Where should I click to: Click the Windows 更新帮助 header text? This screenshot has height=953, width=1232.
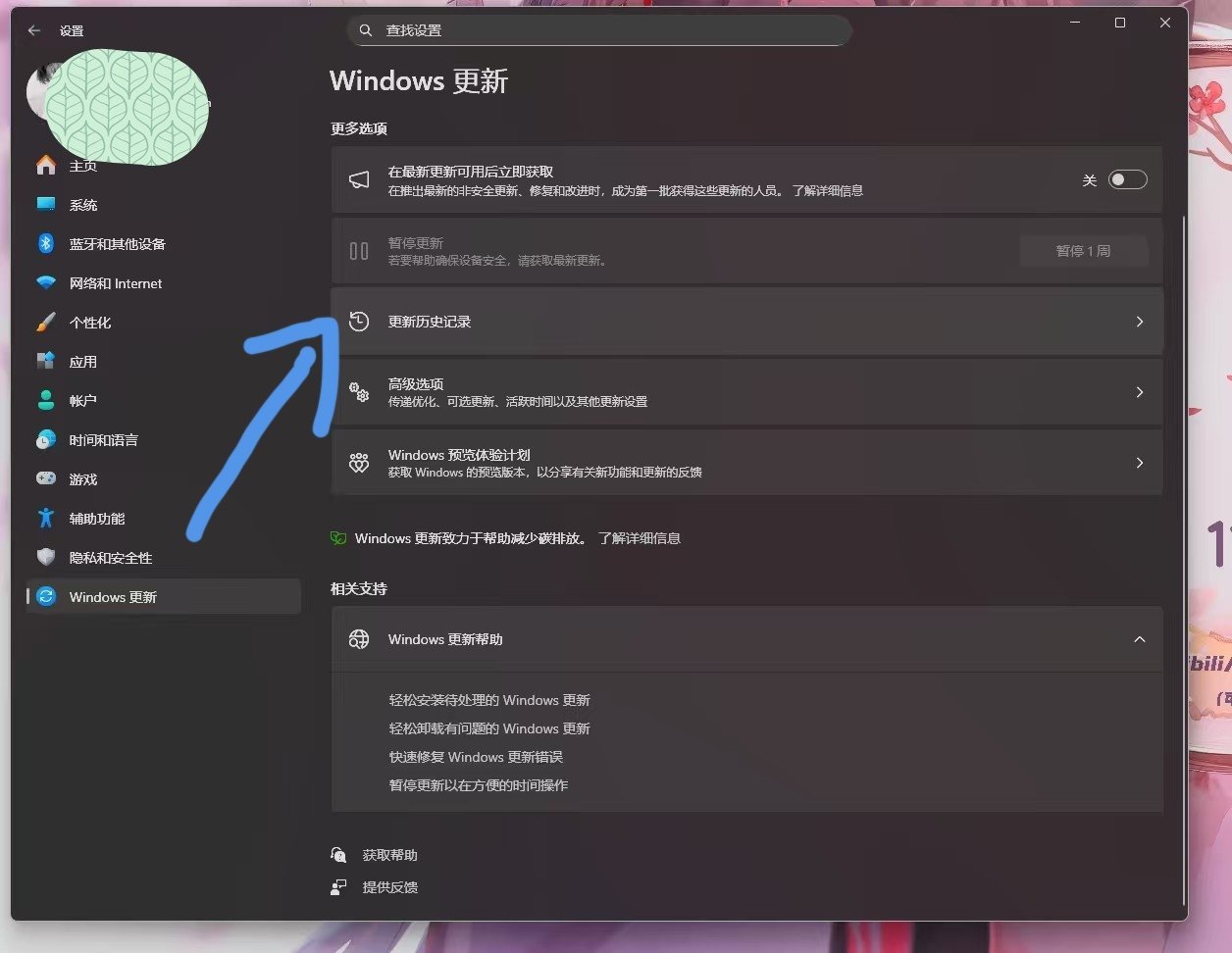tap(445, 639)
